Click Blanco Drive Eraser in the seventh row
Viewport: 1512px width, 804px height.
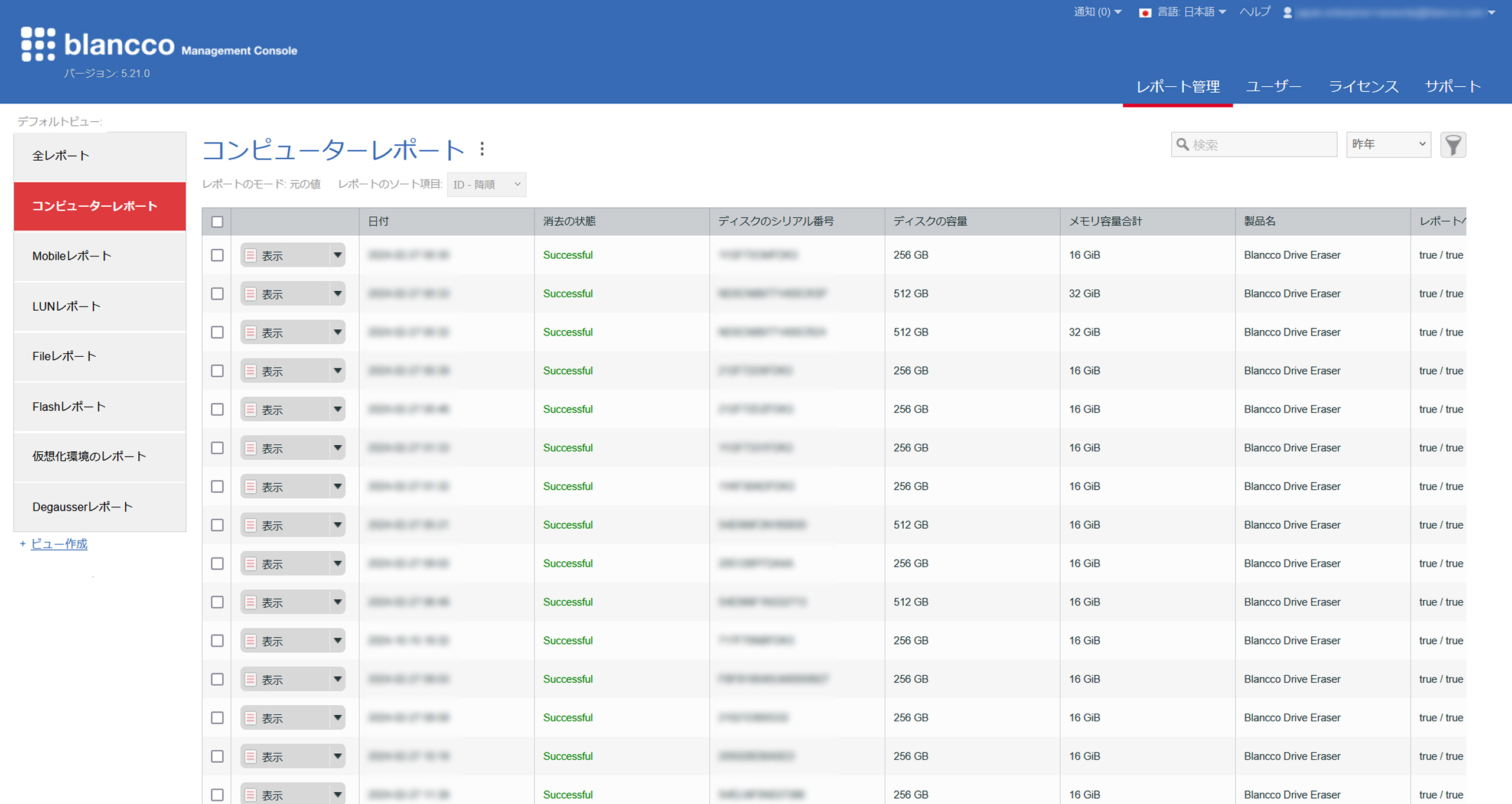(1292, 486)
